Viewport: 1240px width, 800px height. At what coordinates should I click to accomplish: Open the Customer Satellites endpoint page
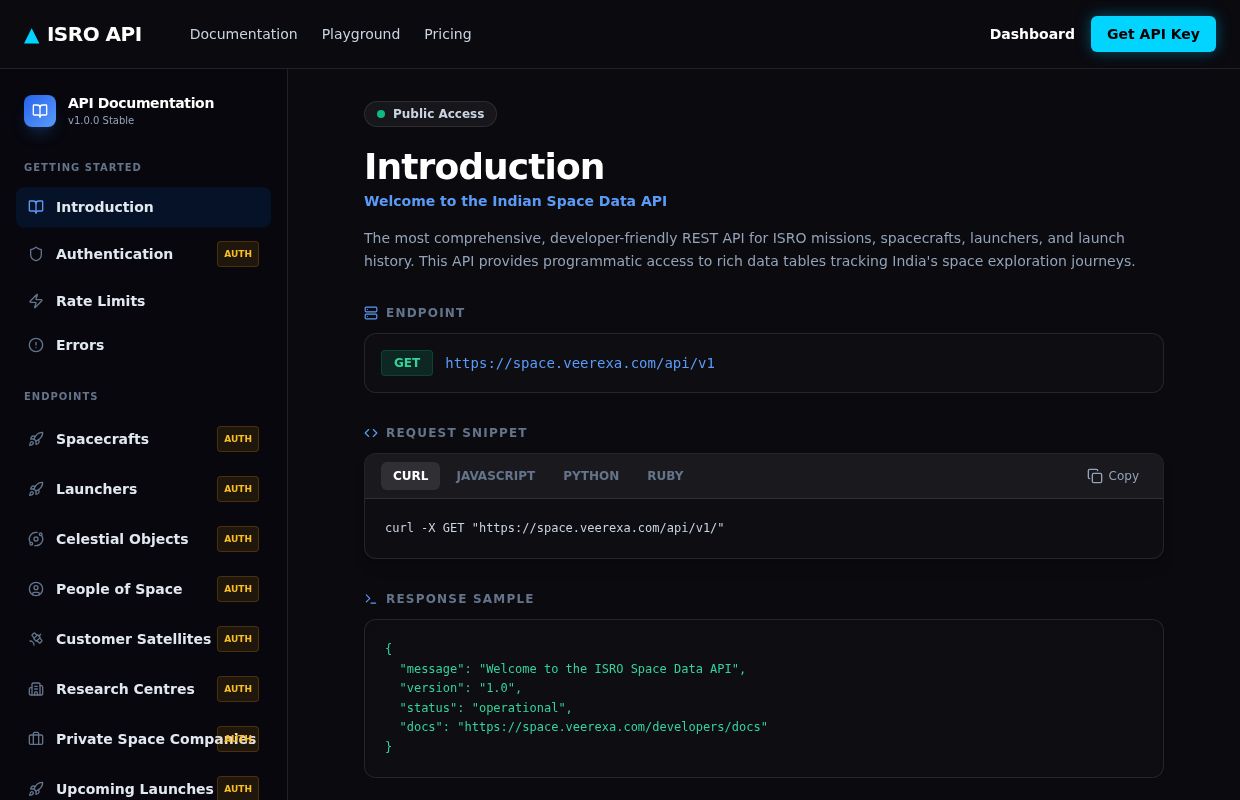pyautogui.click(x=143, y=639)
